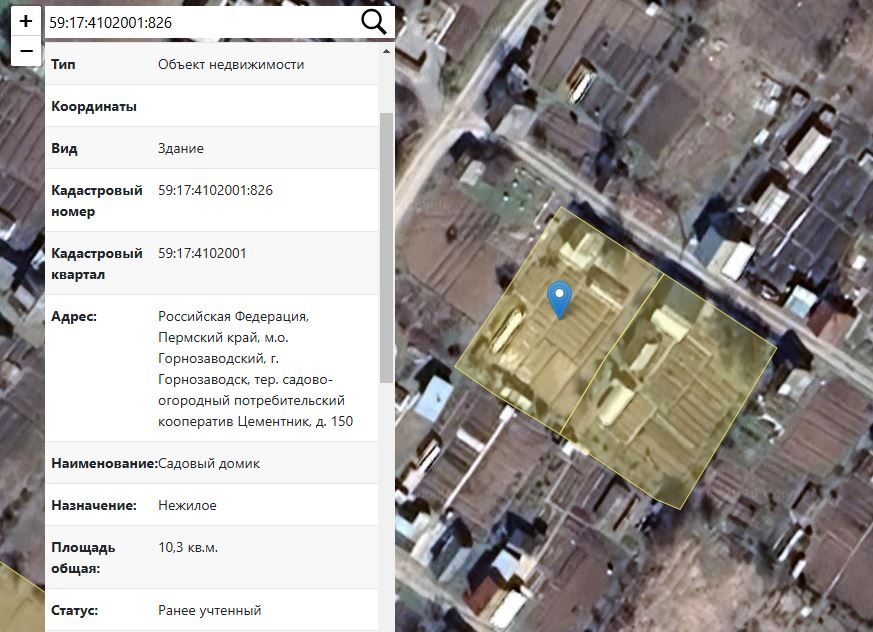
Task: Click the 'Статус:' label
Action: 75,610
